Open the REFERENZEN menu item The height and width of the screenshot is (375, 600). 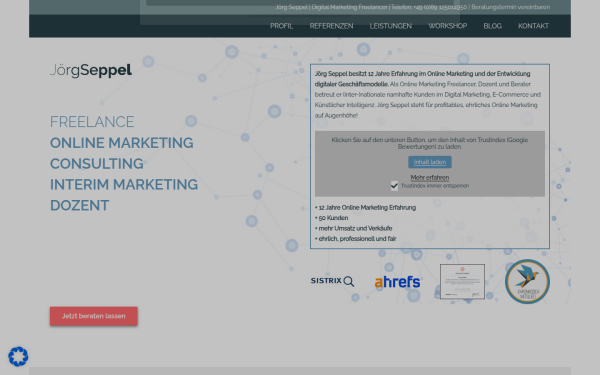pyautogui.click(x=331, y=26)
